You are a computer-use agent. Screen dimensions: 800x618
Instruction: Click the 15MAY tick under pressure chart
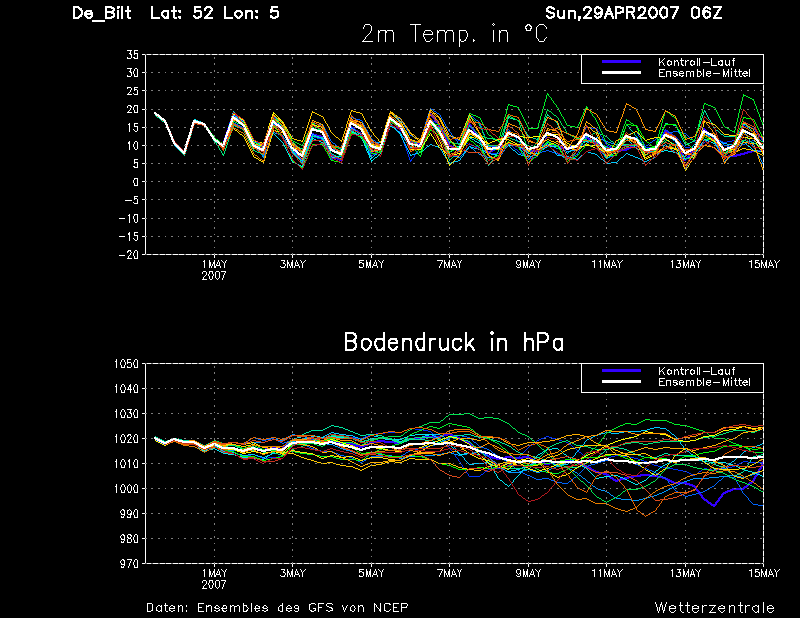[x=764, y=573]
